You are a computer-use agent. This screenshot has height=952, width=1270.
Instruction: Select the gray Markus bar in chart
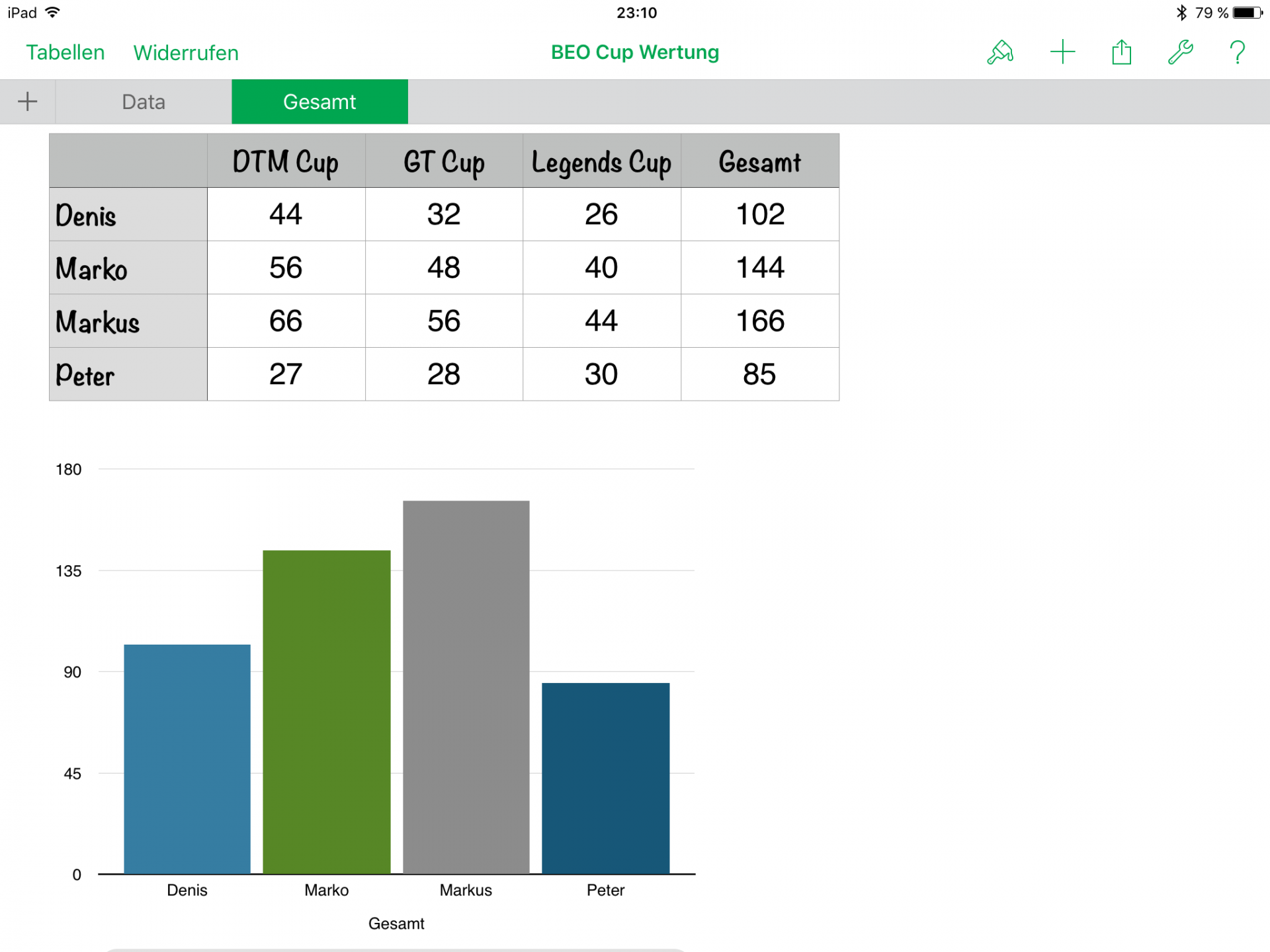[x=466, y=688]
